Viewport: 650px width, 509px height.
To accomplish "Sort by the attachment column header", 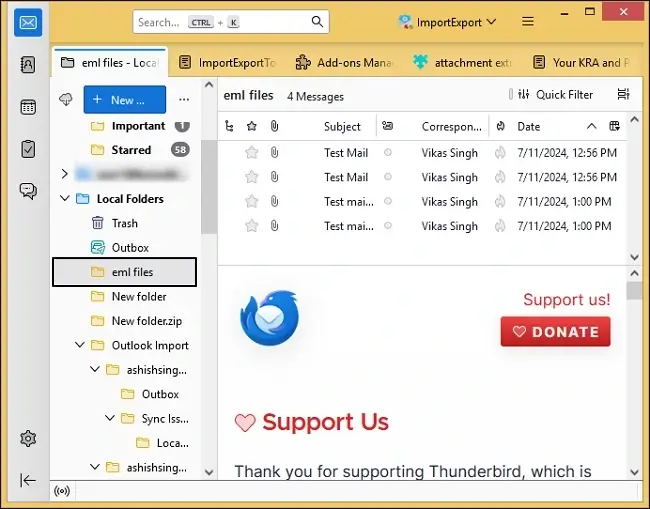I will tap(274, 126).
